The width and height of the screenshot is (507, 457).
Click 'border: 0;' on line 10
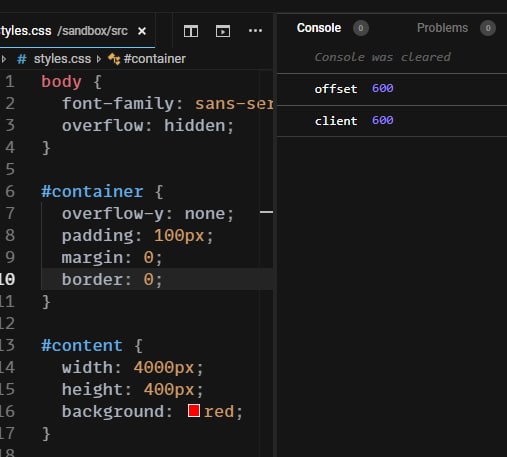pos(112,280)
